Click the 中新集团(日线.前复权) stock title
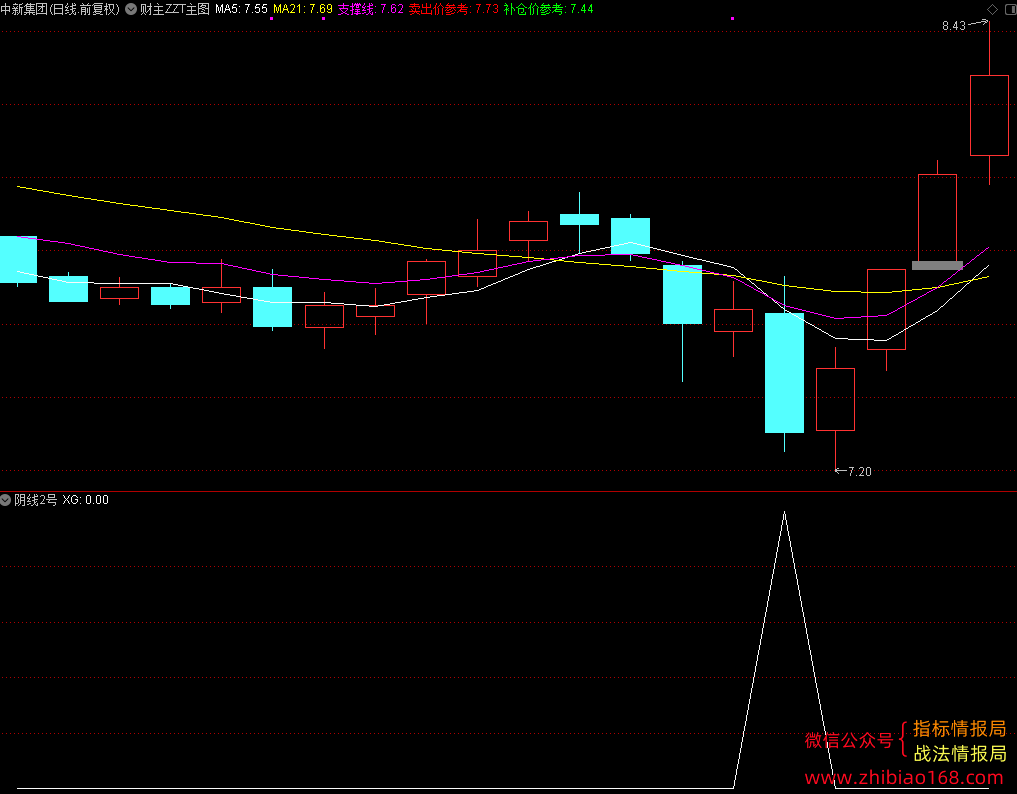The image size is (1017, 794). [x=60, y=9]
